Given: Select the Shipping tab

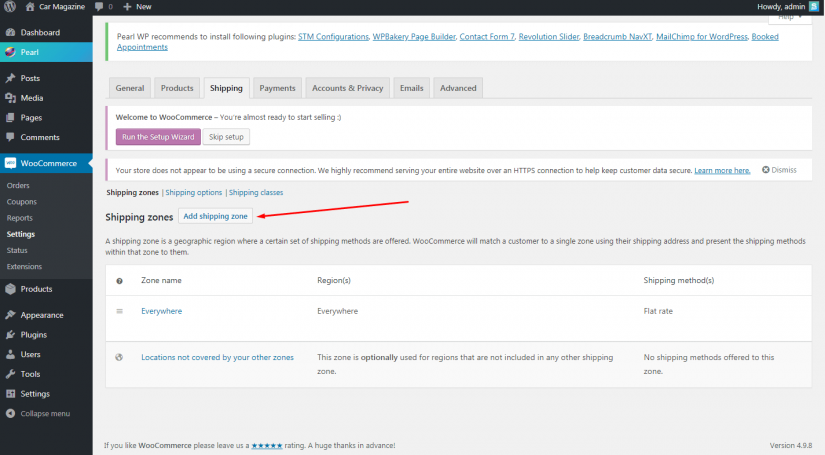Looking at the screenshot, I should tap(226, 88).
